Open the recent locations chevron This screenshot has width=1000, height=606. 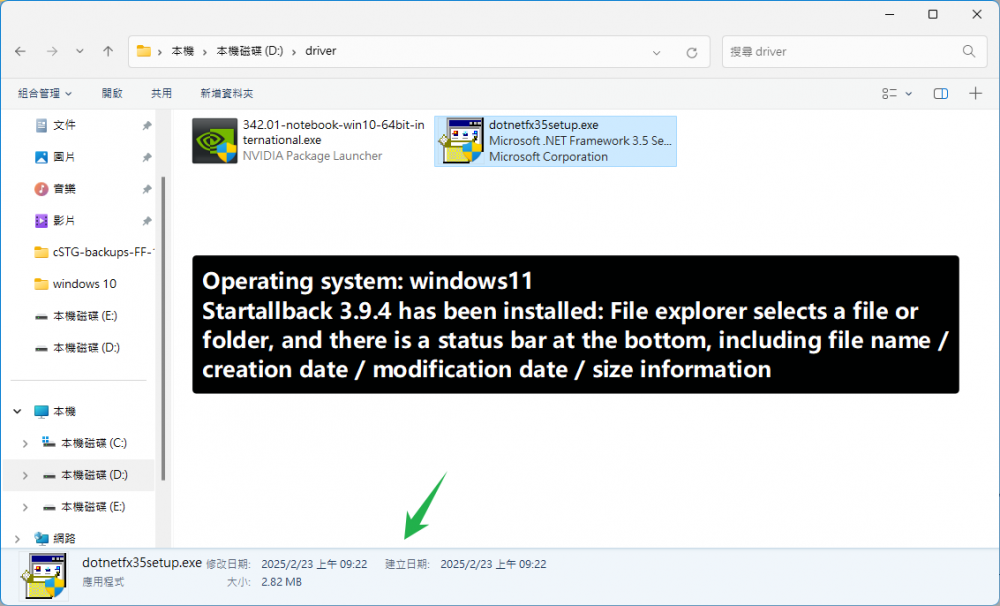(79, 51)
